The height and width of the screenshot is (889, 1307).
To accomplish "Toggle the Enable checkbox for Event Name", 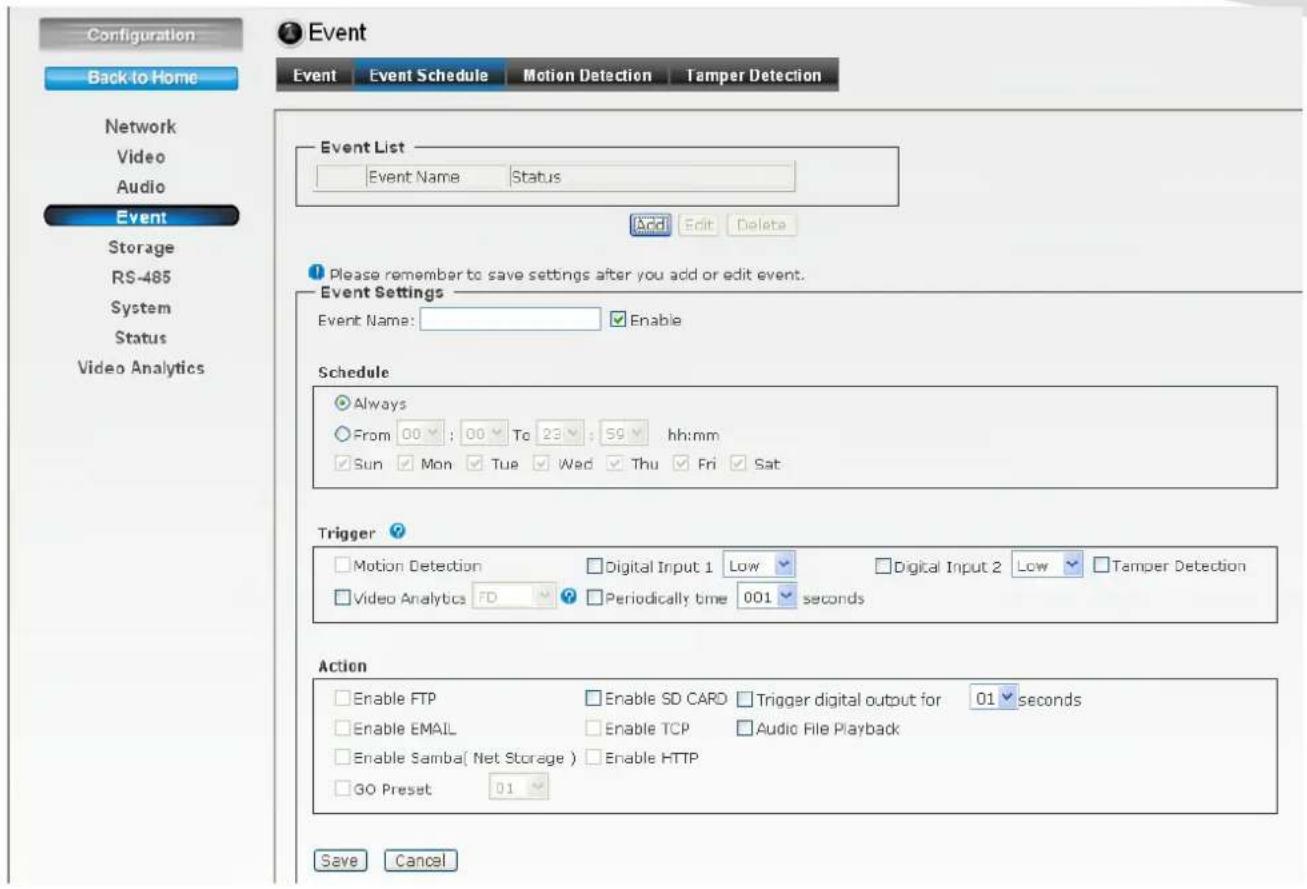I will coord(617,319).
